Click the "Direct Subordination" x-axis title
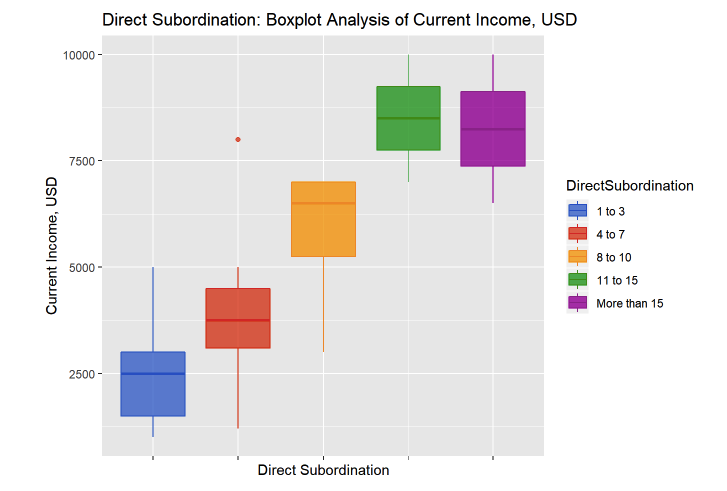 [323, 469]
